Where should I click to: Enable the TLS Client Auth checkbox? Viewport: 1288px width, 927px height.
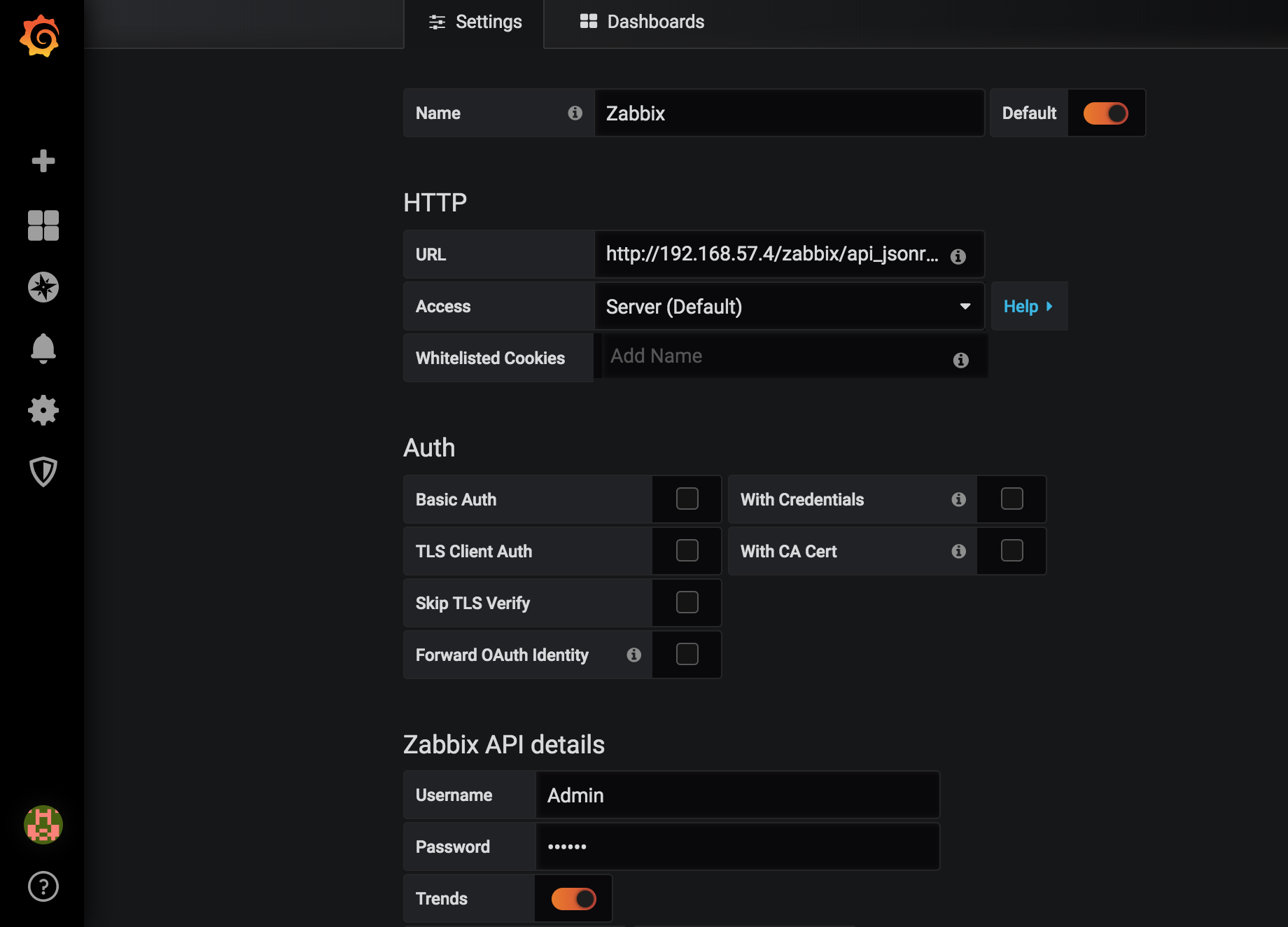coord(687,551)
